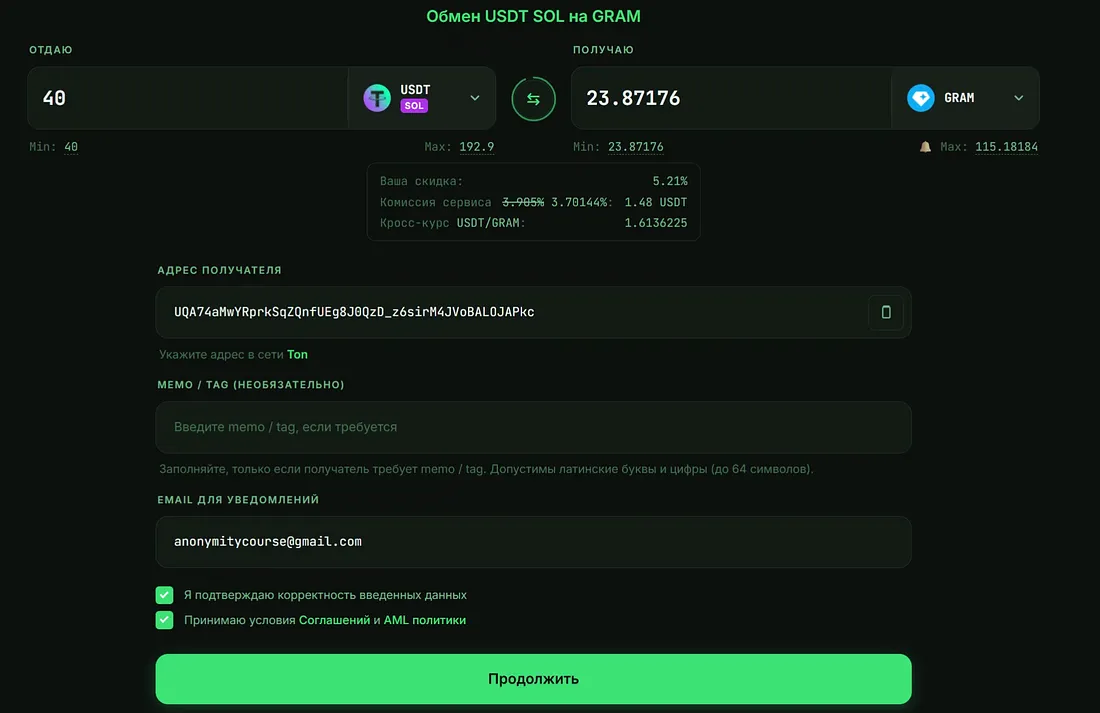The width and height of the screenshot is (1100, 713).
Task: Open the Соглашений agreement link
Action: 335,620
